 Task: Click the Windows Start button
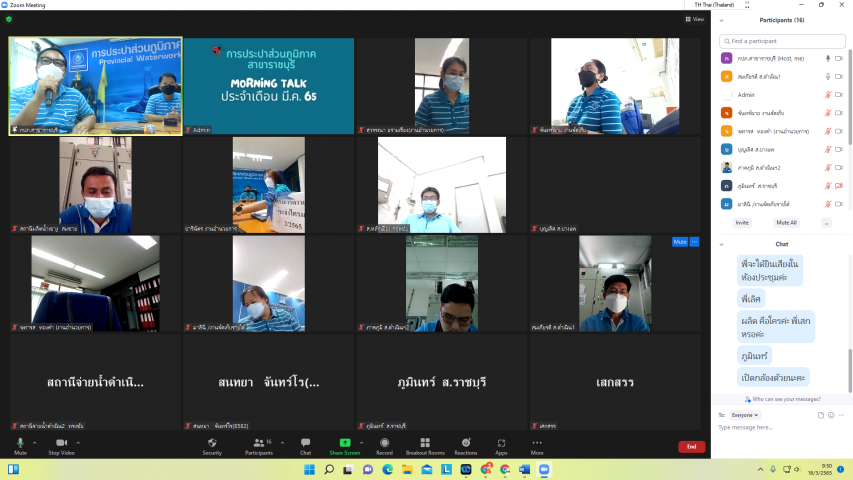click(x=309, y=469)
